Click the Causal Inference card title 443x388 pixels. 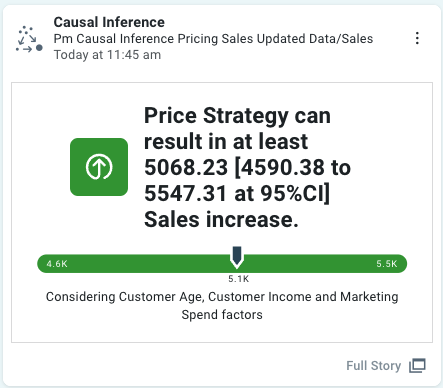coord(109,22)
